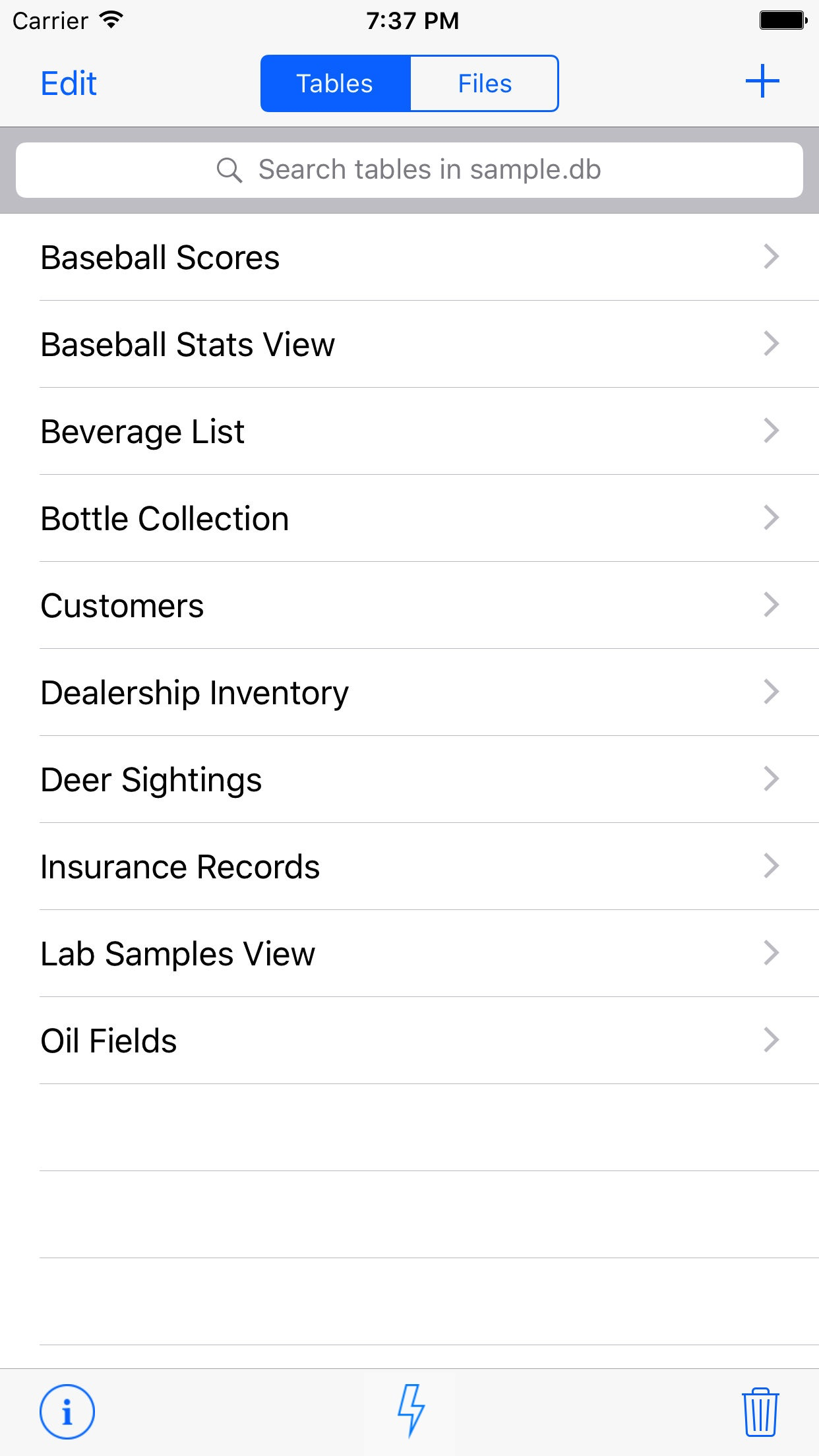The image size is (819, 1456).
Task: Expand Baseball Scores via its chevron
Action: (771, 257)
